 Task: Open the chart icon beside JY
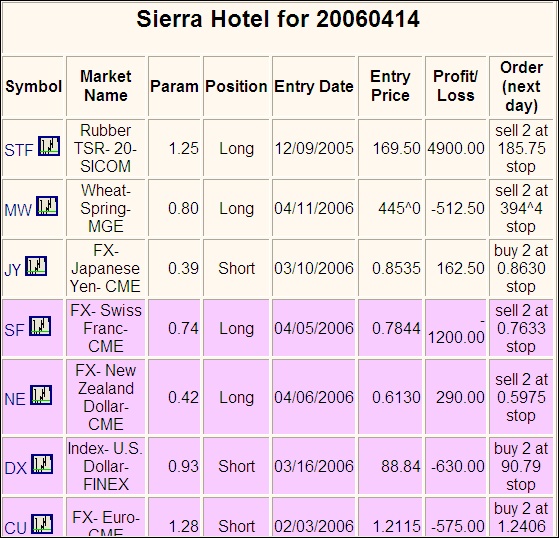coord(36,266)
